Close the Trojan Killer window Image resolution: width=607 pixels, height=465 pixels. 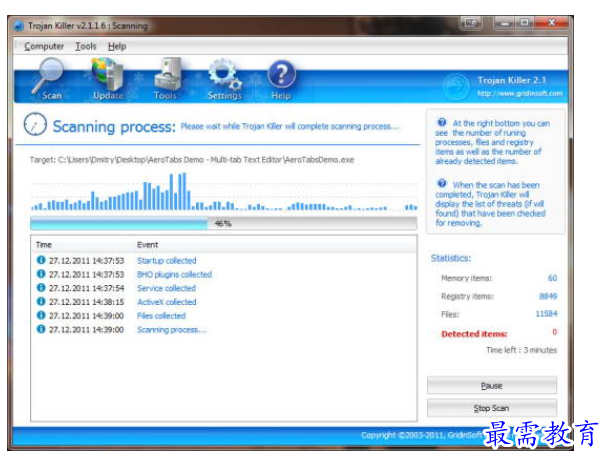pyautogui.click(x=551, y=23)
